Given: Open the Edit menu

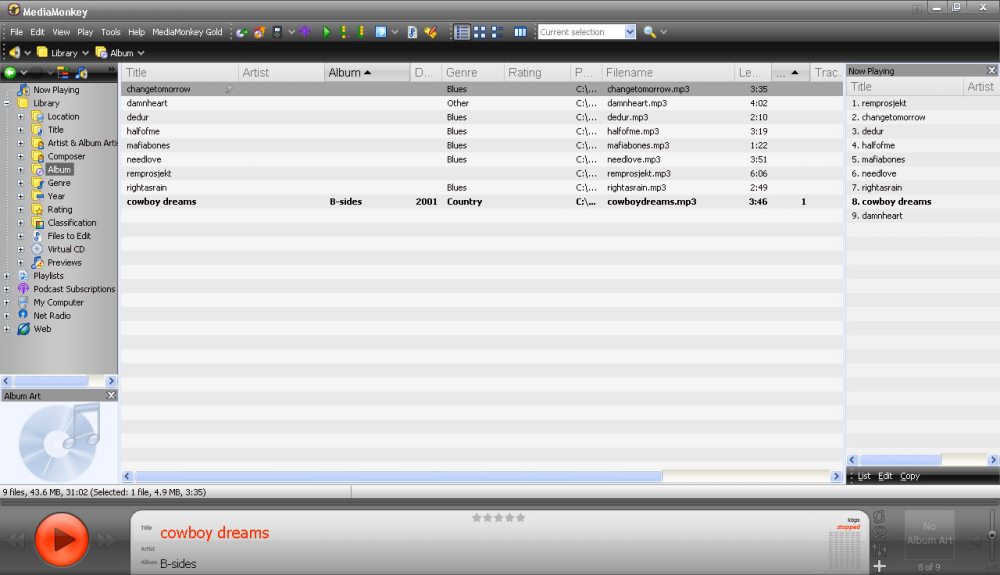Looking at the screenshot, I should pos(38,32).
